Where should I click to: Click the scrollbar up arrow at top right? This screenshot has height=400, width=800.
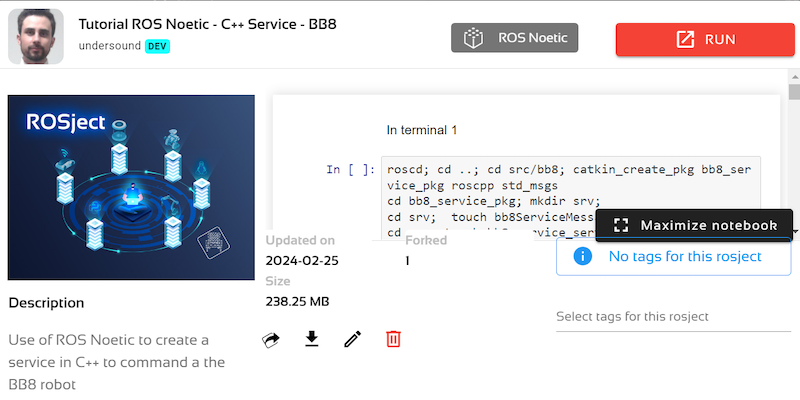794,77
